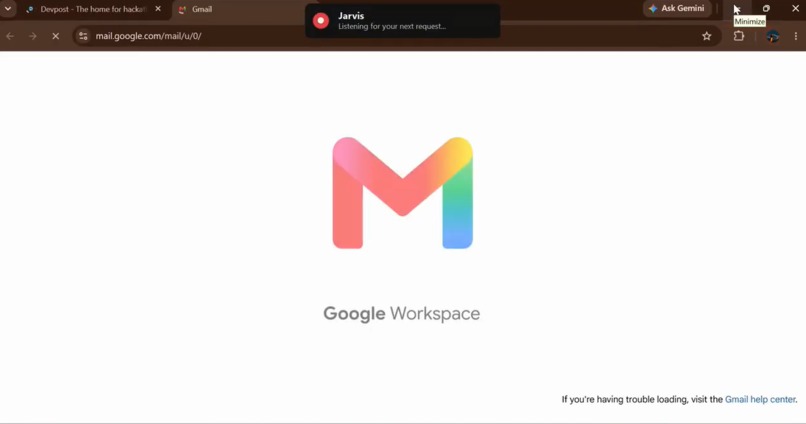Click the Google Workspace text
Screen dimensions: 806x424
401,314
